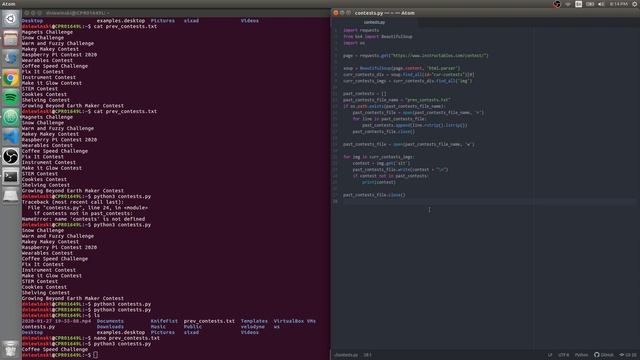Screen dimensions: 640x360
Task: Open the Trash in the dock
Action: coord(11,349)
